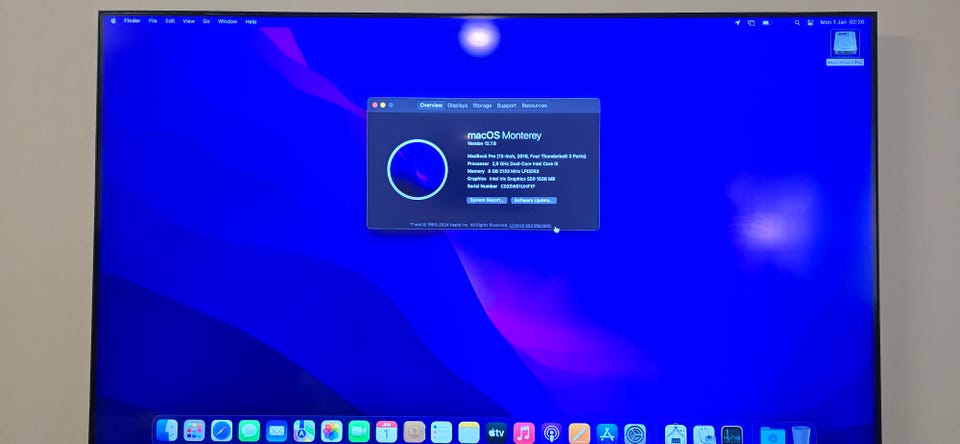
Task: Open the File menu
Action: point(152,21)
